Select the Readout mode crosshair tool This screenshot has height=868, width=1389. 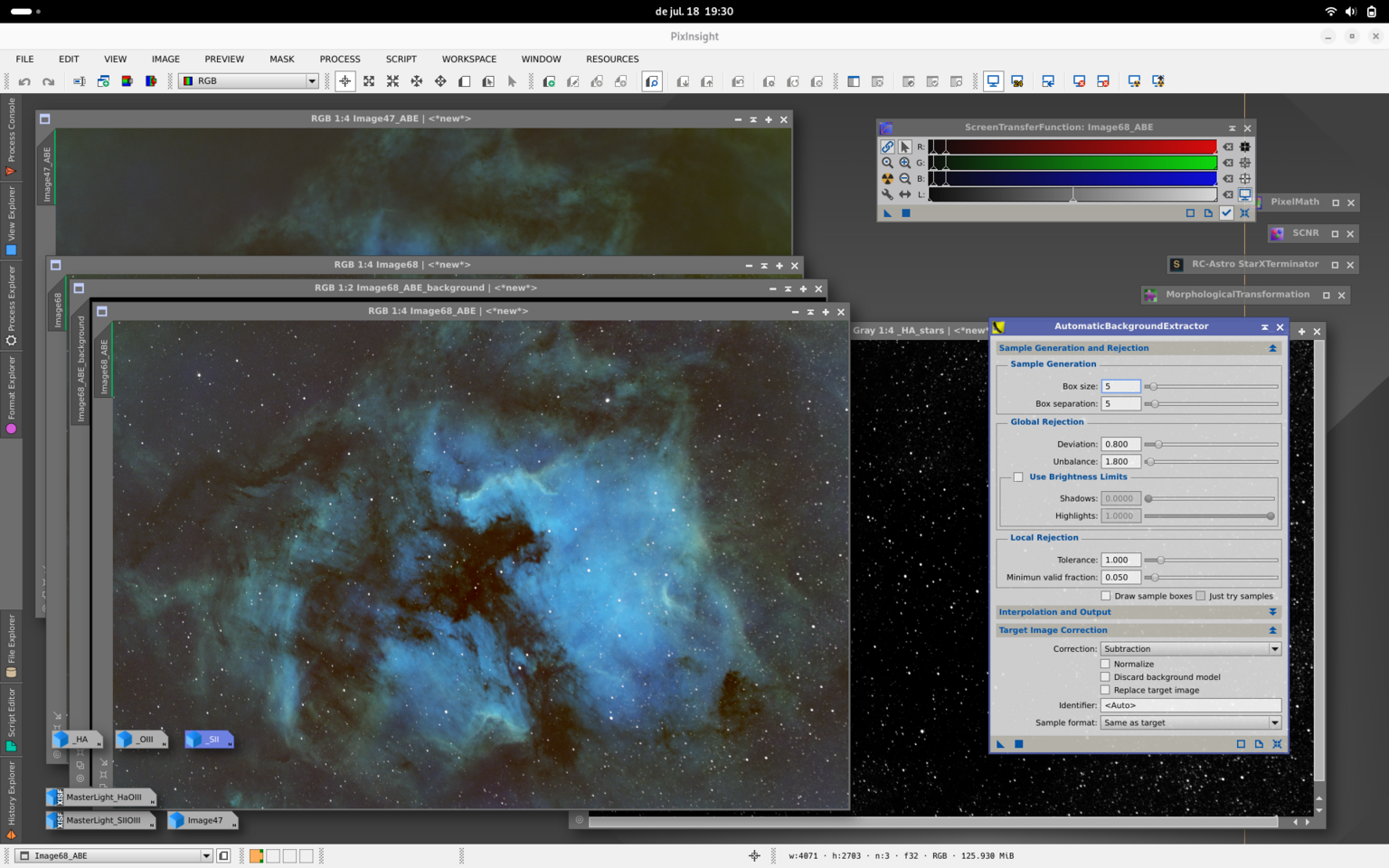point(345,81)
